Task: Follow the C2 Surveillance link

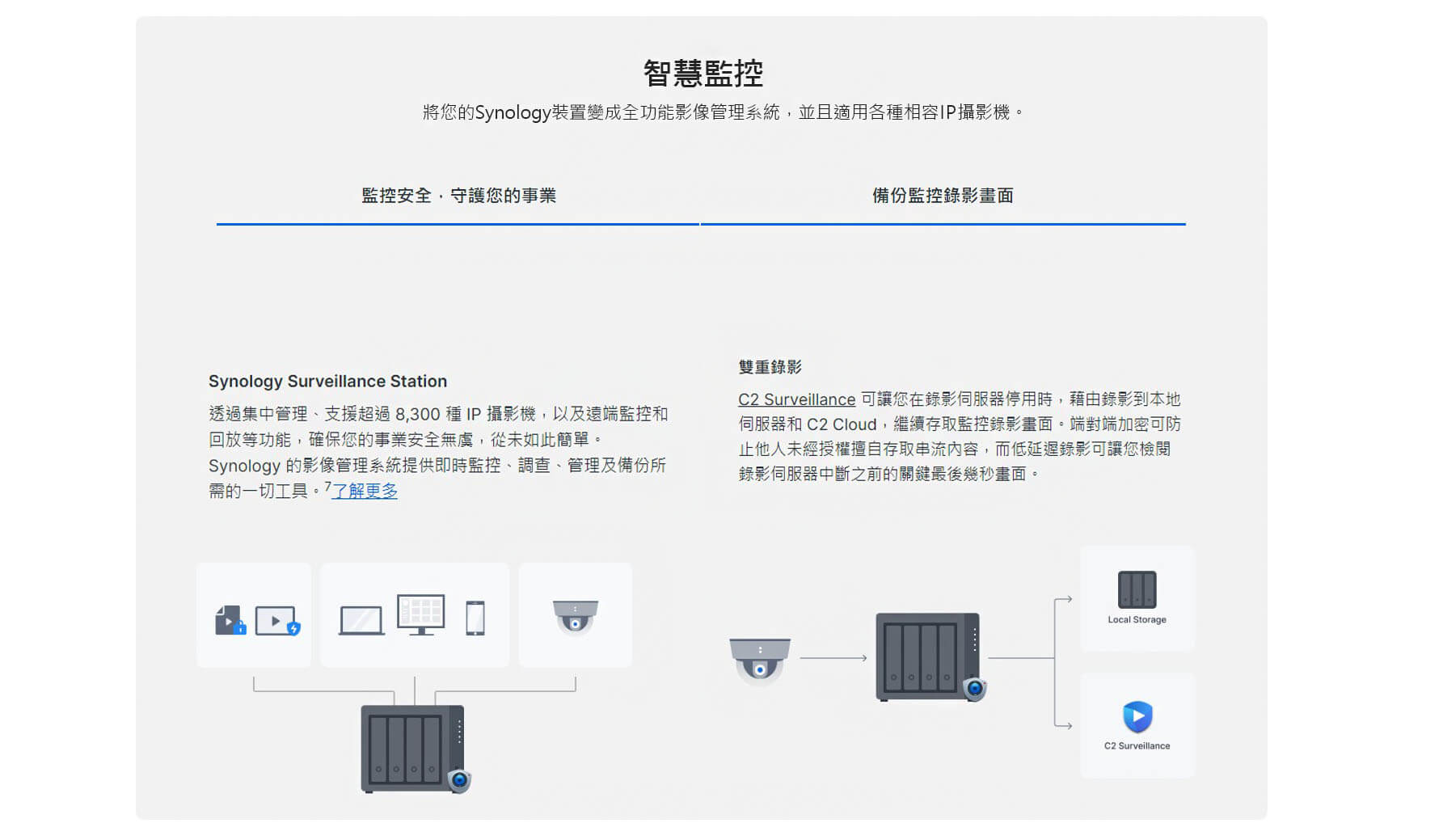Action: point(796,399)
